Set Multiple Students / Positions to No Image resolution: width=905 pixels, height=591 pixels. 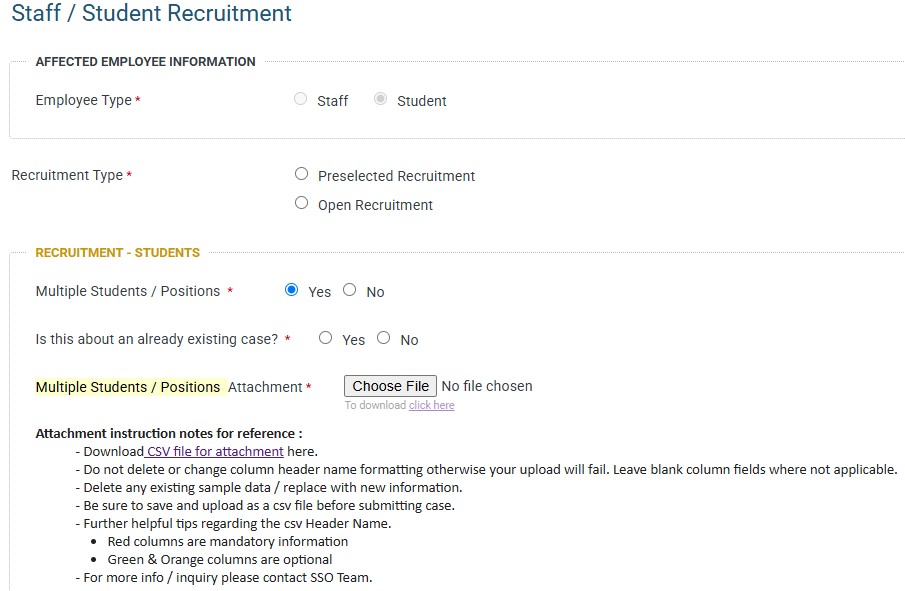click(x=349, y=290)
